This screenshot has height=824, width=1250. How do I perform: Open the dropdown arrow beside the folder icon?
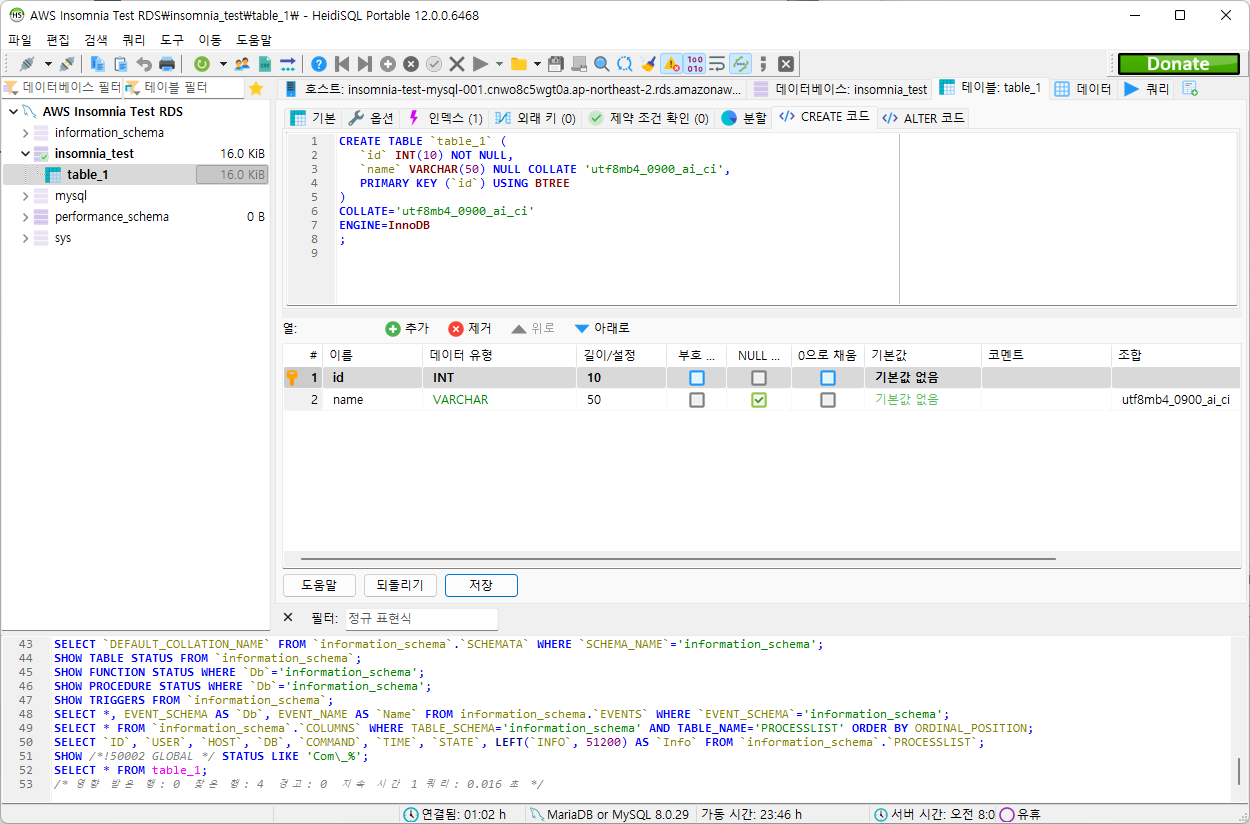click(x=538, y=64)
